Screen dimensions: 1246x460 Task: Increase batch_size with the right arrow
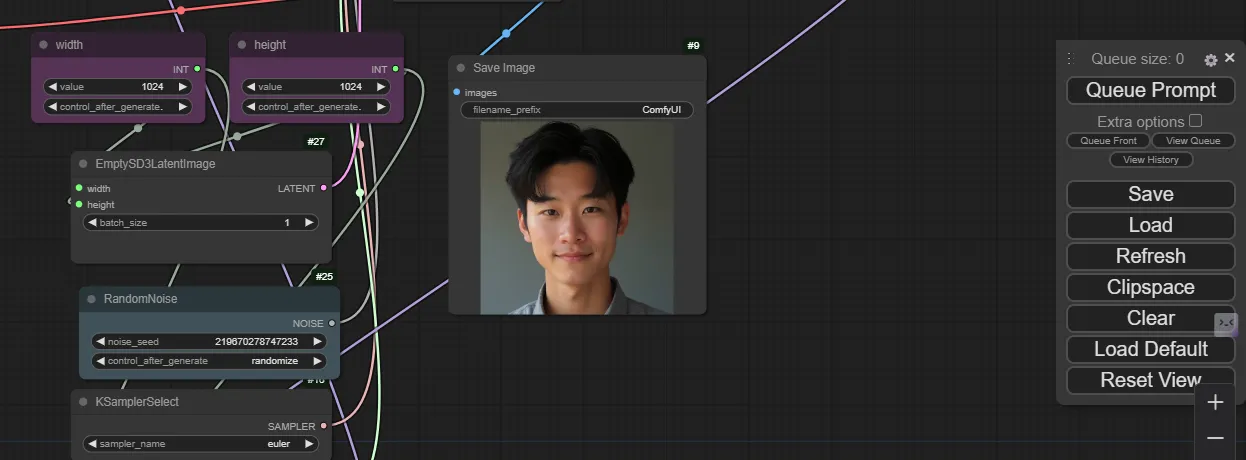tap(309, 223)
